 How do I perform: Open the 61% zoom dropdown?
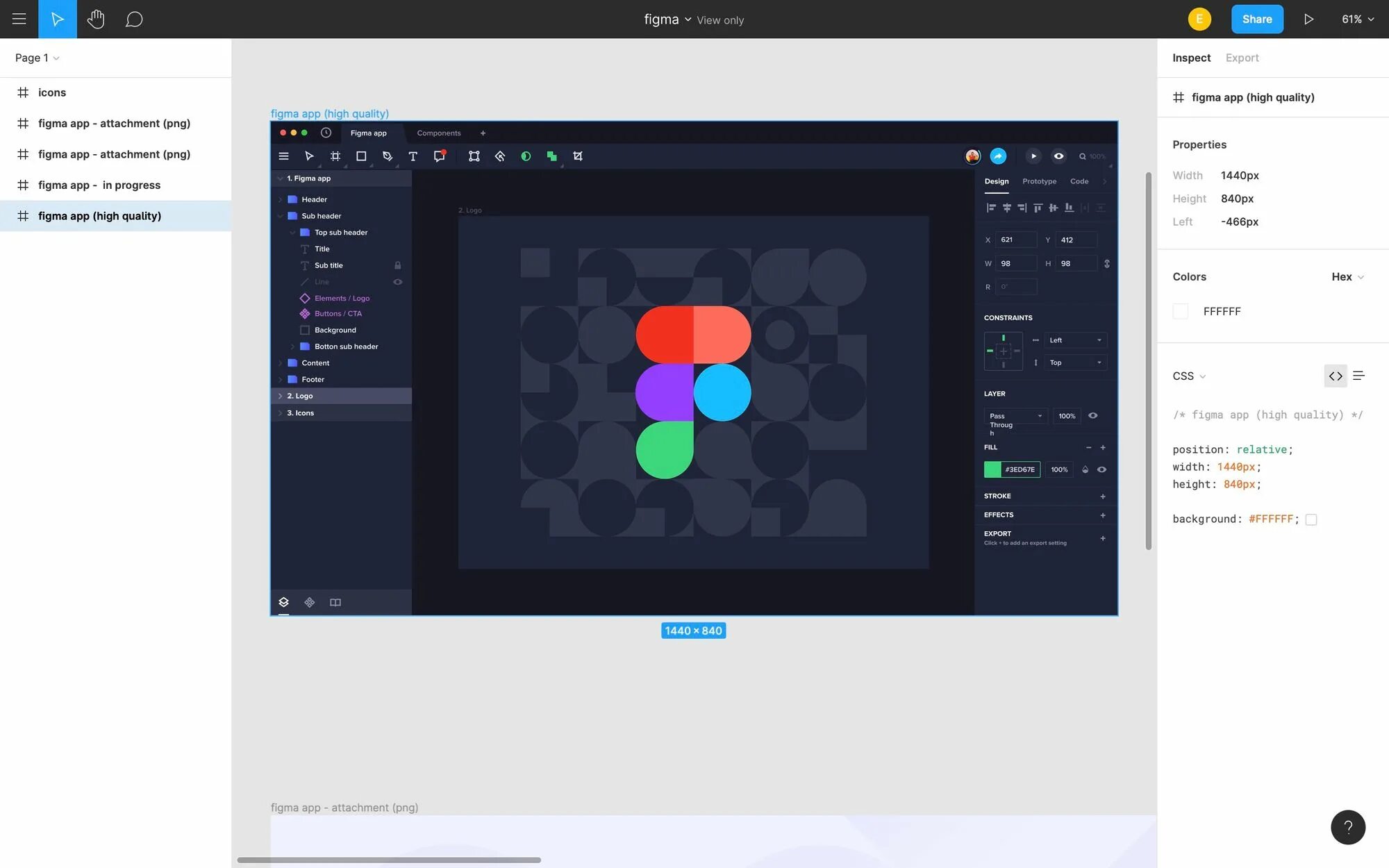tap(1357, 19)
